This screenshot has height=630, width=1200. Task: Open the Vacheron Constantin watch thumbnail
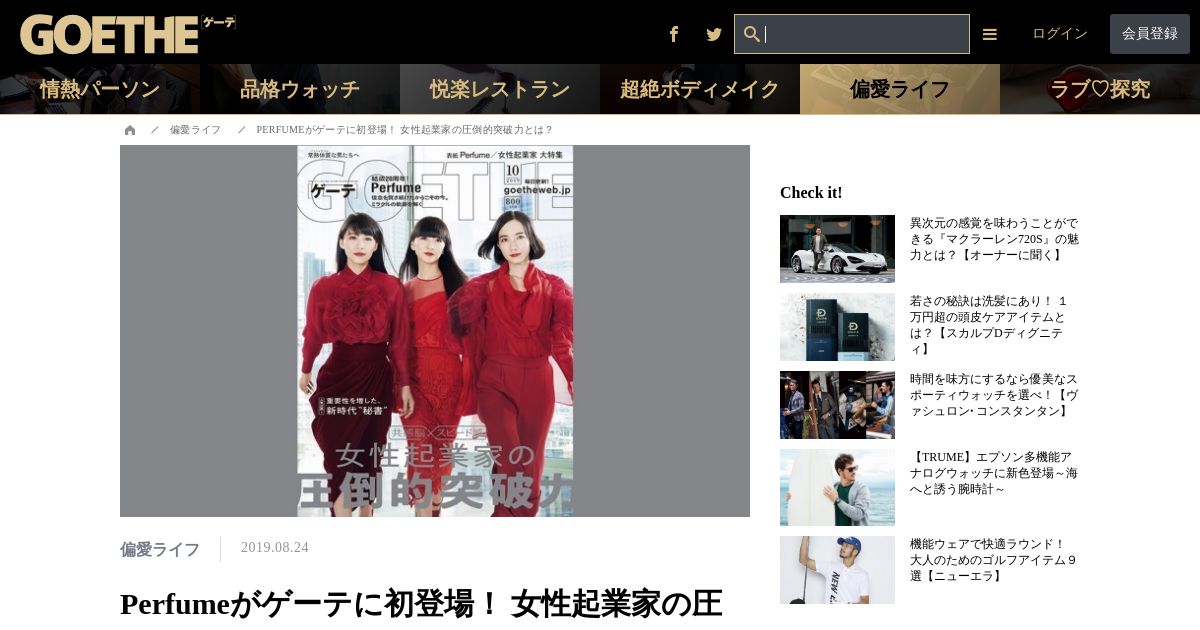(x=837, y=405)
